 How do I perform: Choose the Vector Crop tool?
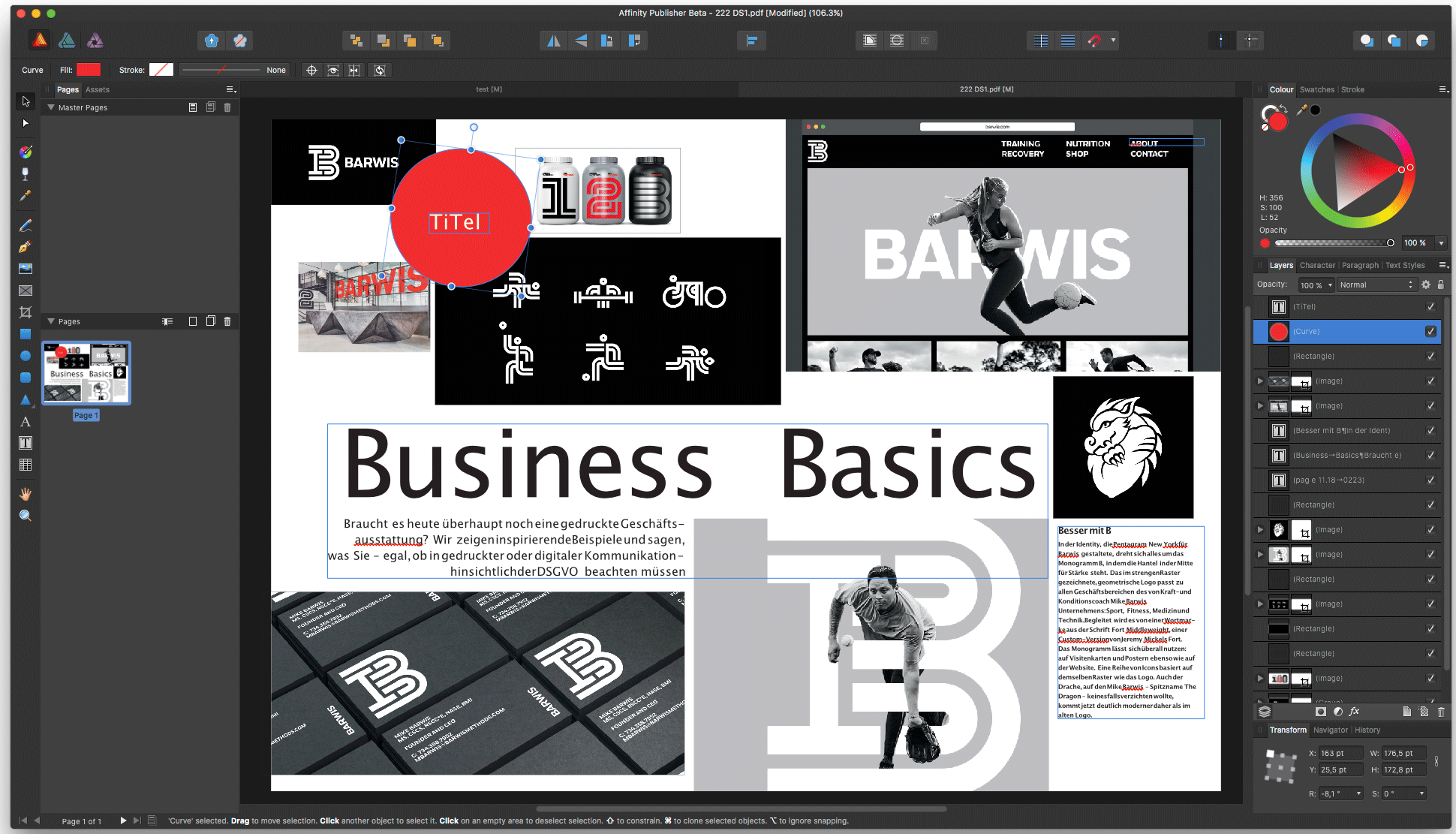coord(25,312)
